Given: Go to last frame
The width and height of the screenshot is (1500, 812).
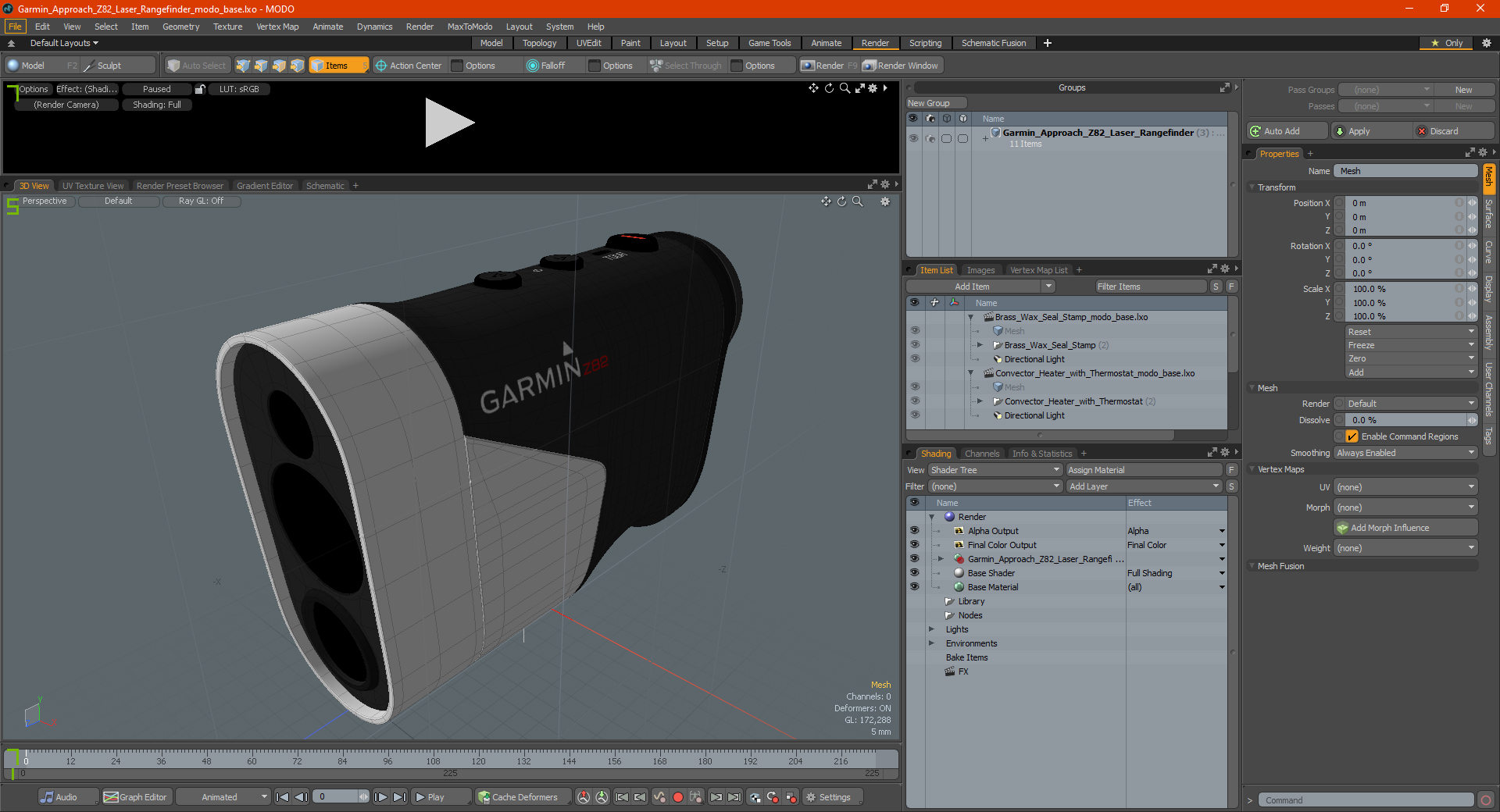Looking at the screenshot, I should coord(399,797).
